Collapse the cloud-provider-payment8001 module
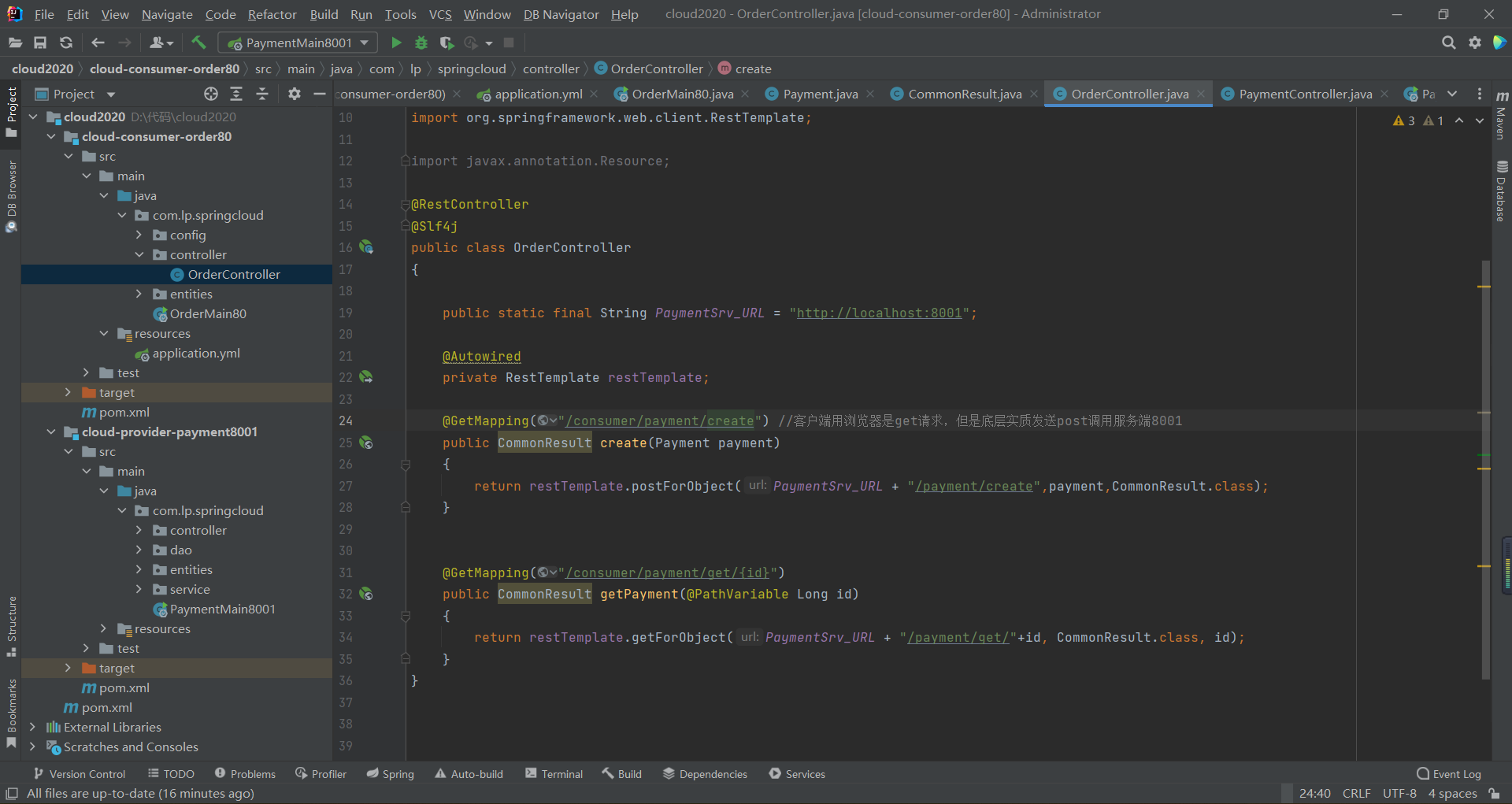This screenshot has height=804, width=1512. click(x=51, y=432)
